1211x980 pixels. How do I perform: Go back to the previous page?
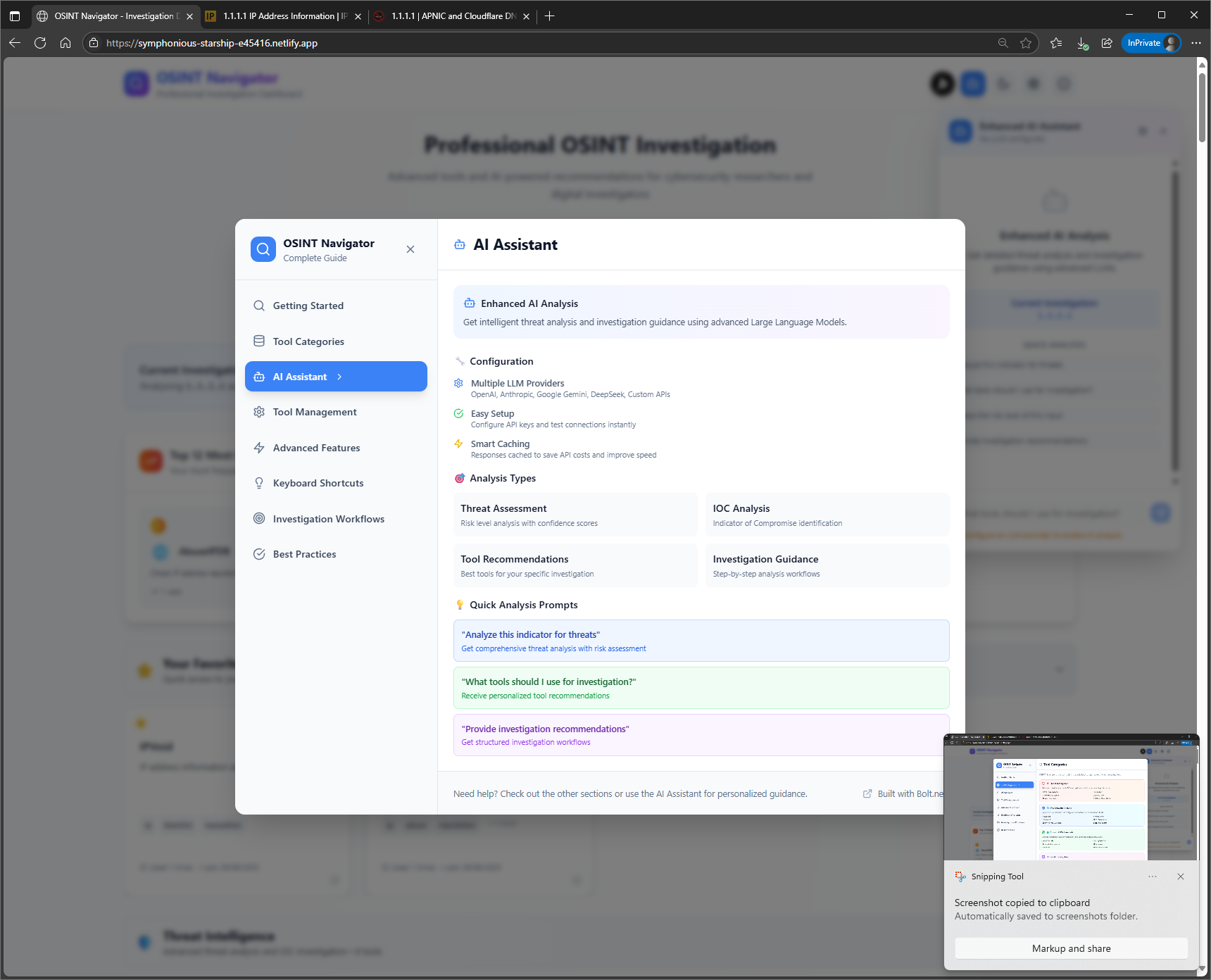click(x=15, y=43)
